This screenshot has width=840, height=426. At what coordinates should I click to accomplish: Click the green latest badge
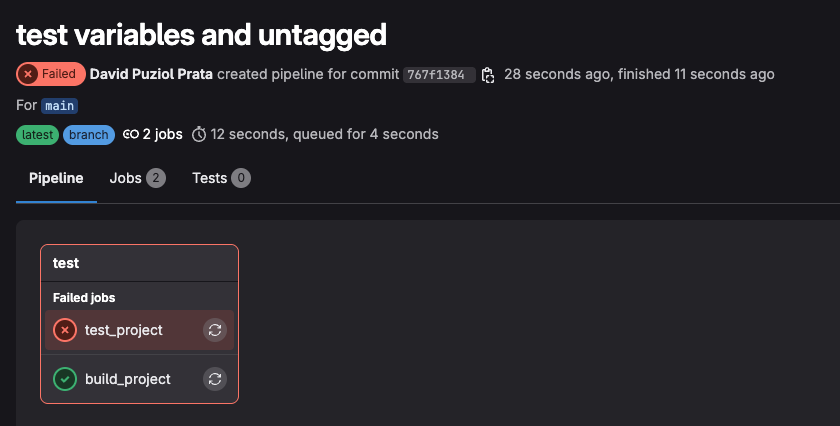click(x=38, y=134)
